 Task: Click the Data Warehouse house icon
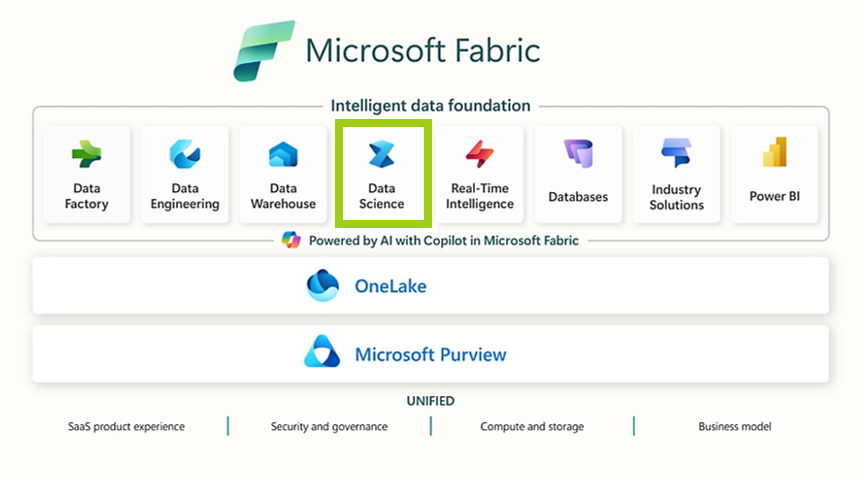283,155
